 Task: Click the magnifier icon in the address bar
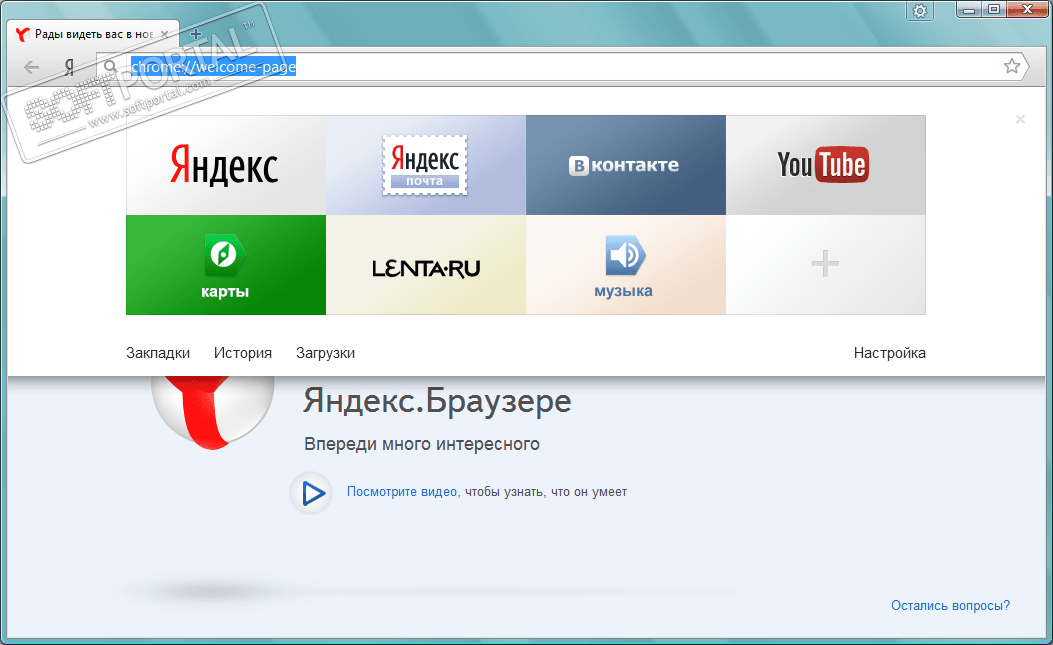click(111, 67)
